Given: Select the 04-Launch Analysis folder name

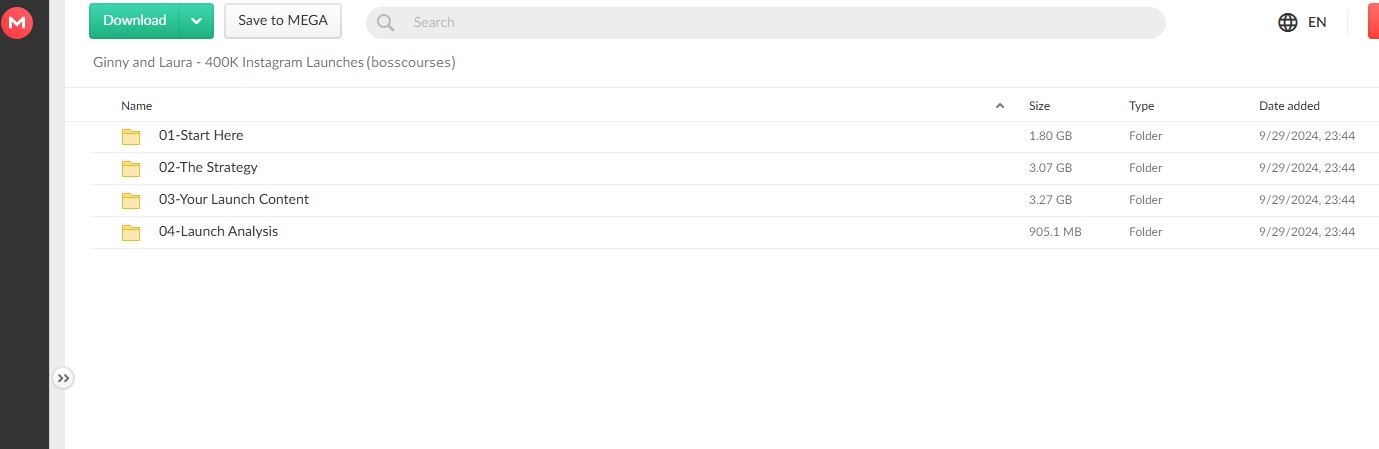Looking at the screenshot, I should [x=218, y=232].
